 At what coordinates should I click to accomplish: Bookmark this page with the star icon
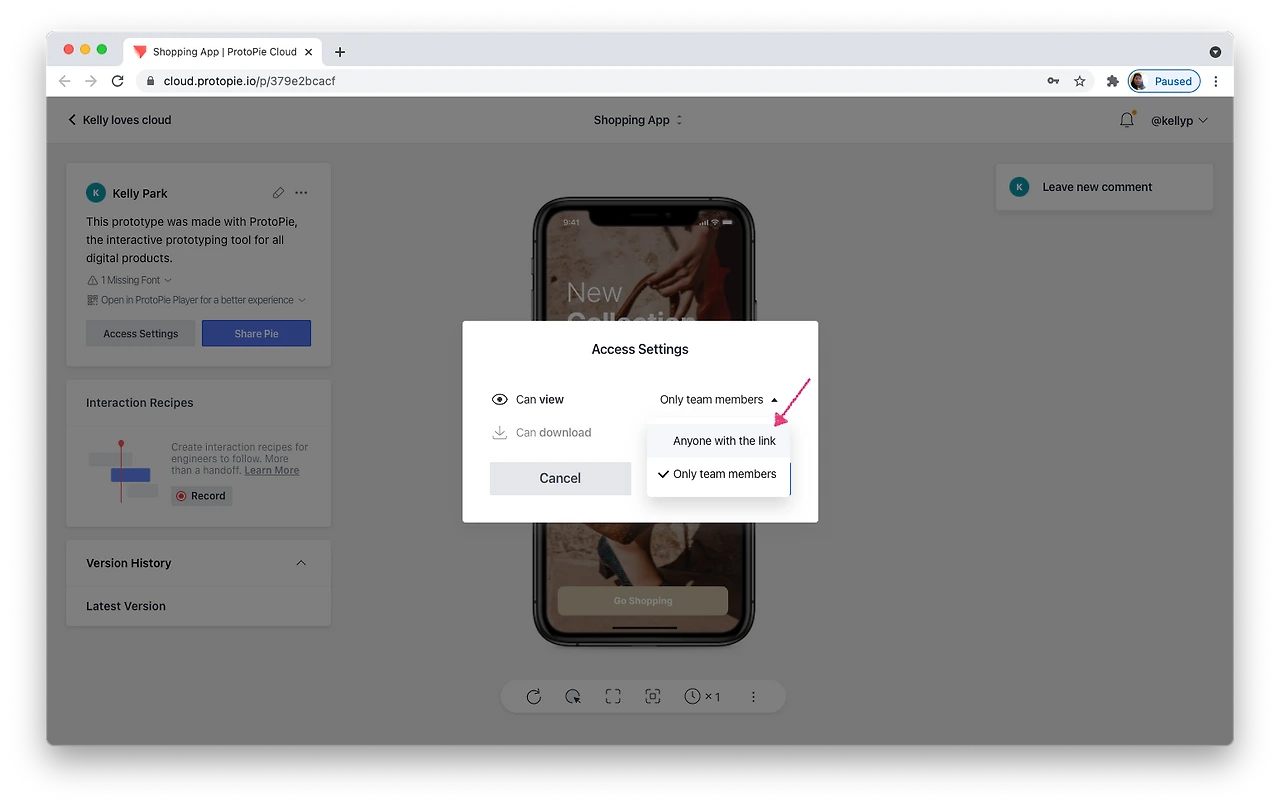(x=1080, y=81)
